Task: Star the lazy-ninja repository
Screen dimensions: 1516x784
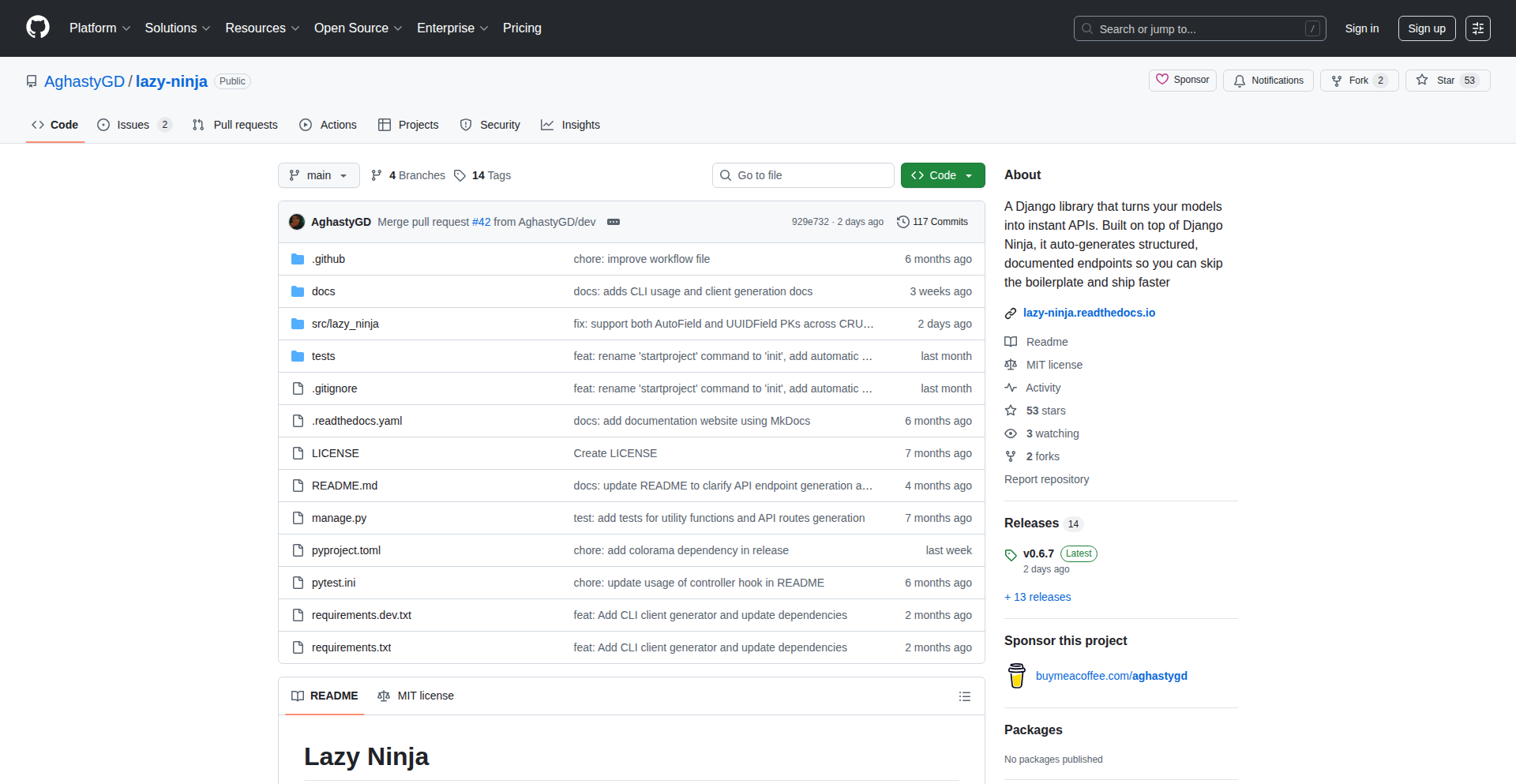Action: [1447, 81]
